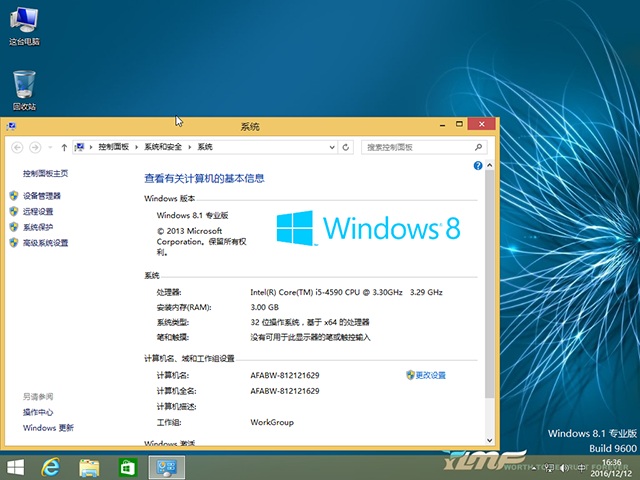The image size is (640, 480).
Task: Click the 更改设置 link
Action: (430, 375)
